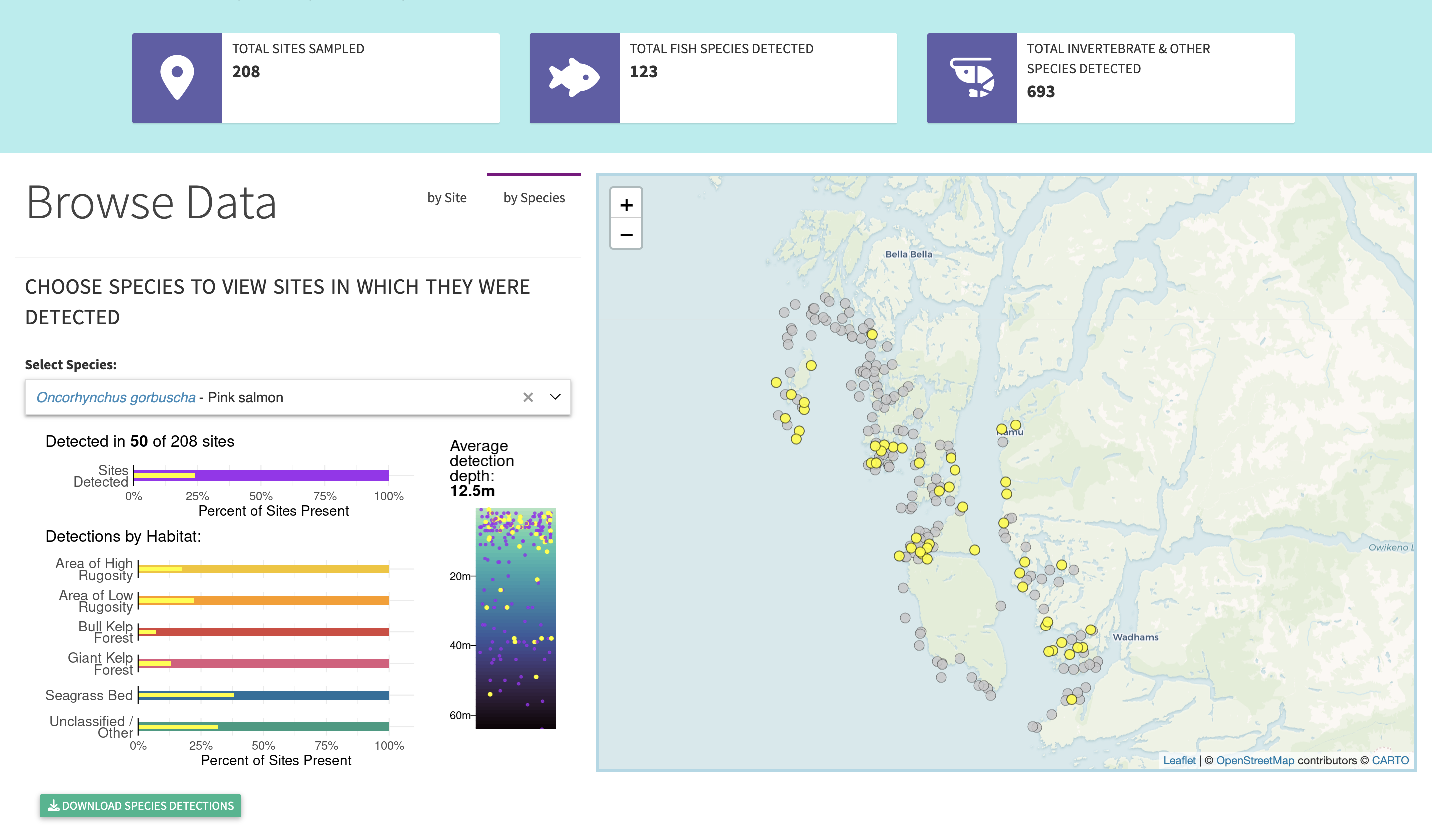Open the CARTO attribution link
Viewport: 1432px width, 840px height.
[1390, 760]
